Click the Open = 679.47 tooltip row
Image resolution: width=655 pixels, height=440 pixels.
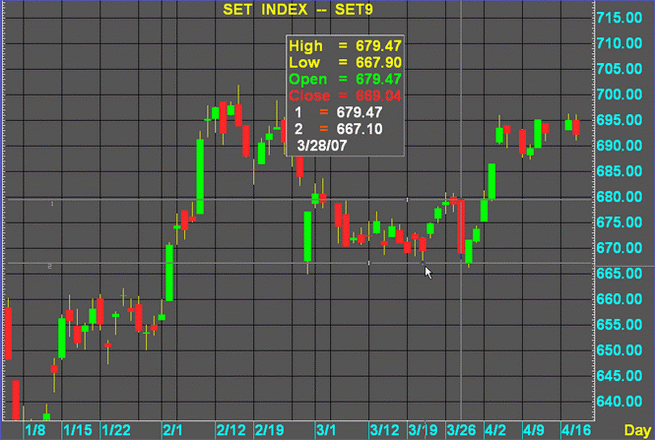(x=345, y=79)
